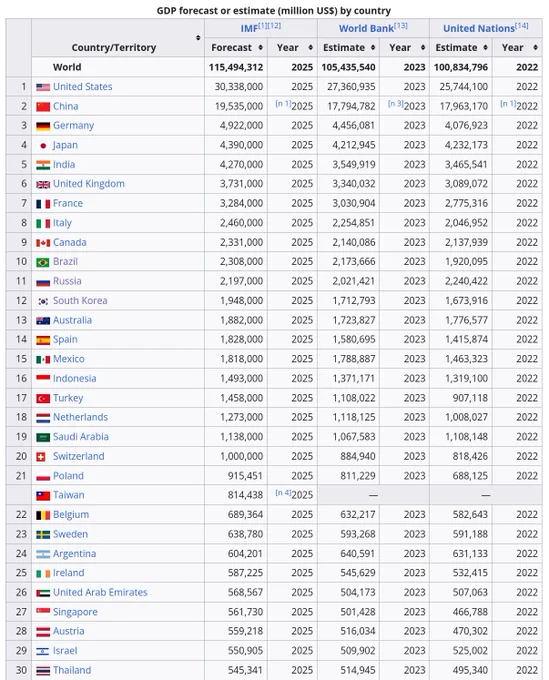Image resolution: width=549 pixels, height=680 pixels.
Task: Click the Canada flag icon
Action: tap(43, 243)
